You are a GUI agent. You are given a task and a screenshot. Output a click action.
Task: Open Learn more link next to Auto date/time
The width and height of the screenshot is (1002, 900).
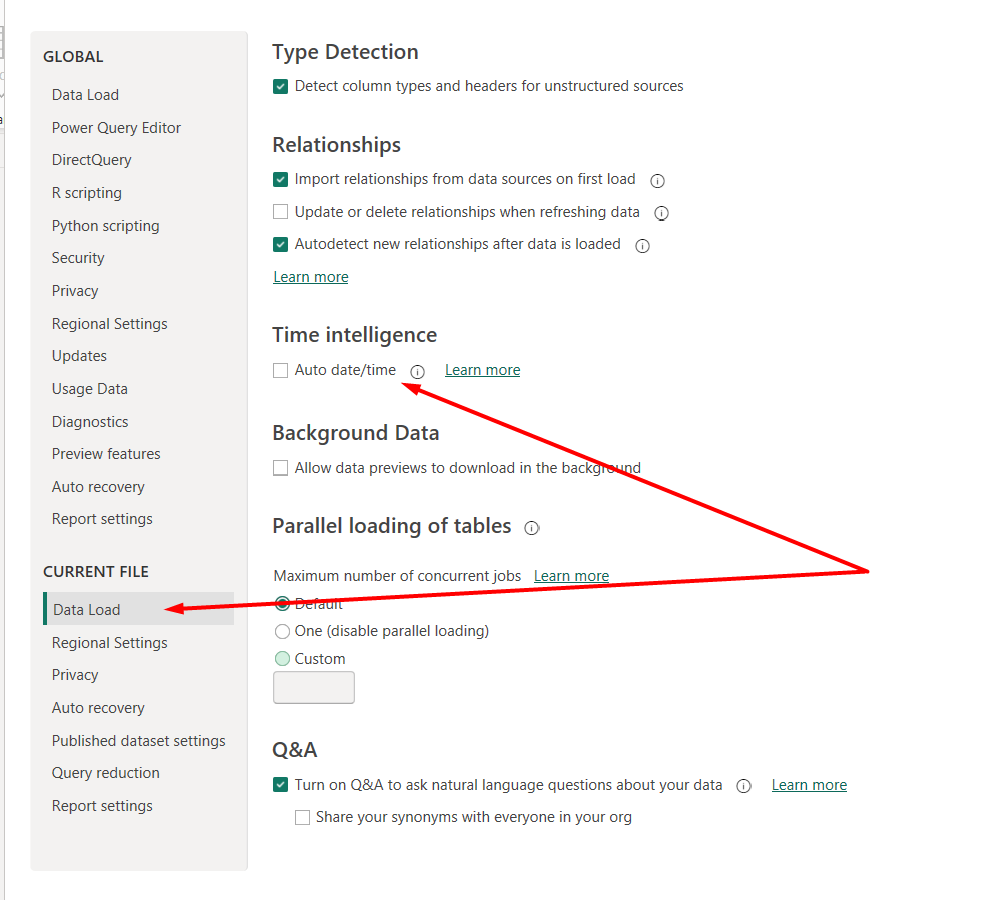[x=482, y=370]
